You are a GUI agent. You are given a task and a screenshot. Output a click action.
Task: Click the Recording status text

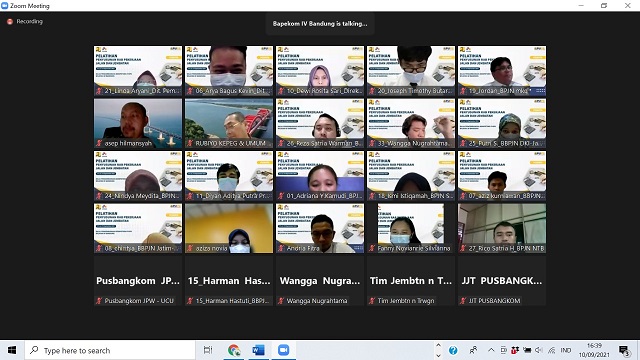pos(29,22)
